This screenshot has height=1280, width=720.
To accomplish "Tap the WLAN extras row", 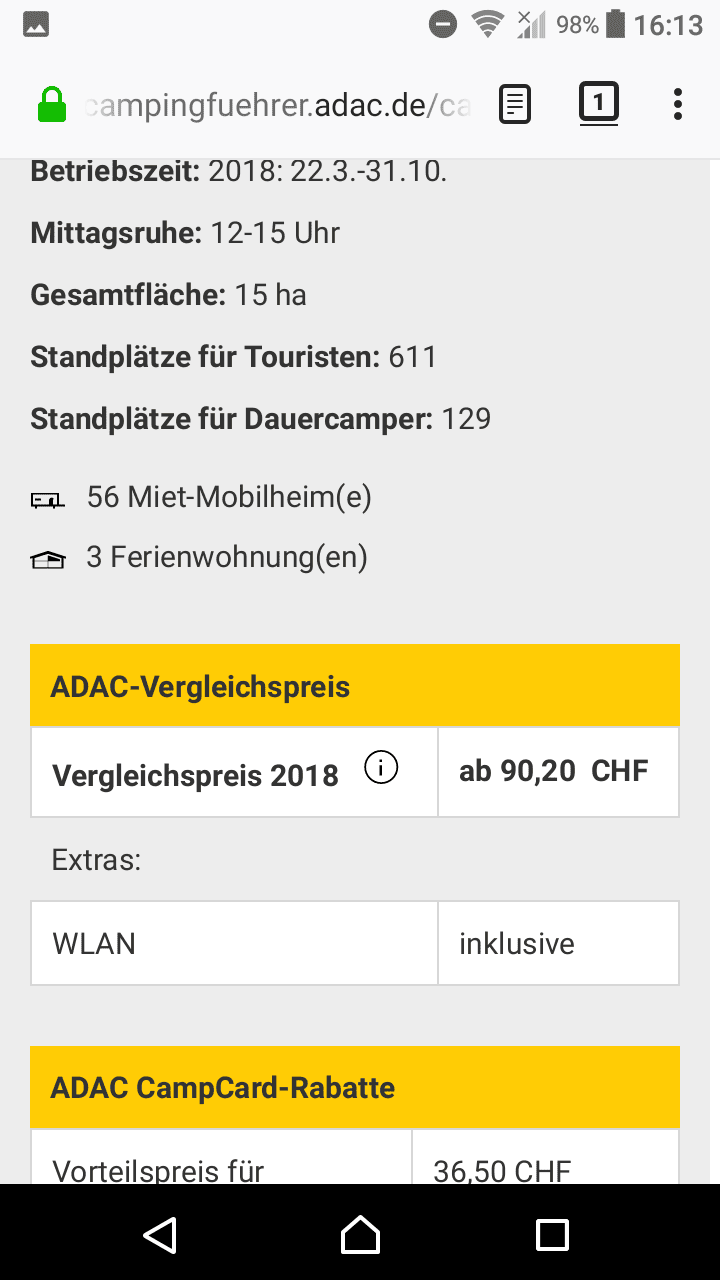I will tap(355, 943).
